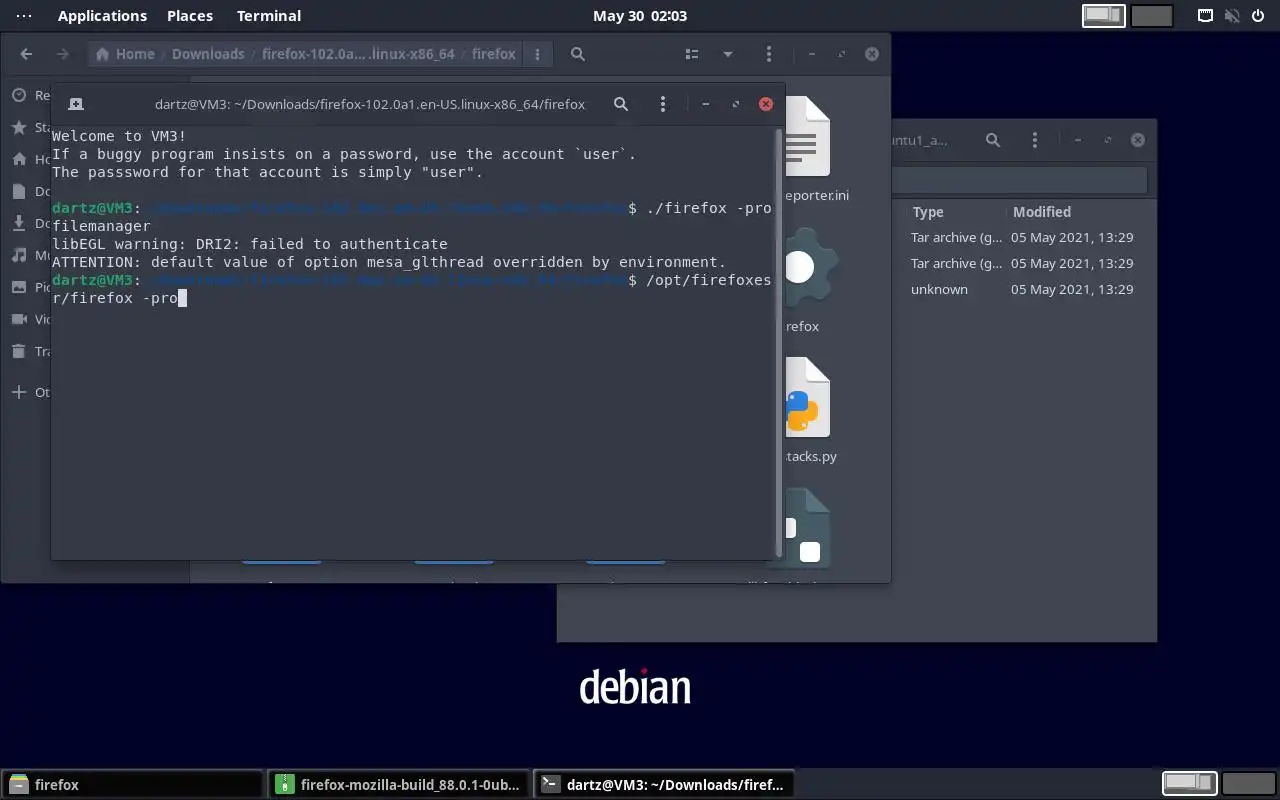The height and width of the screenshot is (800, 1280).
Task: Go forward in the Files window
Action: click(x=63, y=54)
